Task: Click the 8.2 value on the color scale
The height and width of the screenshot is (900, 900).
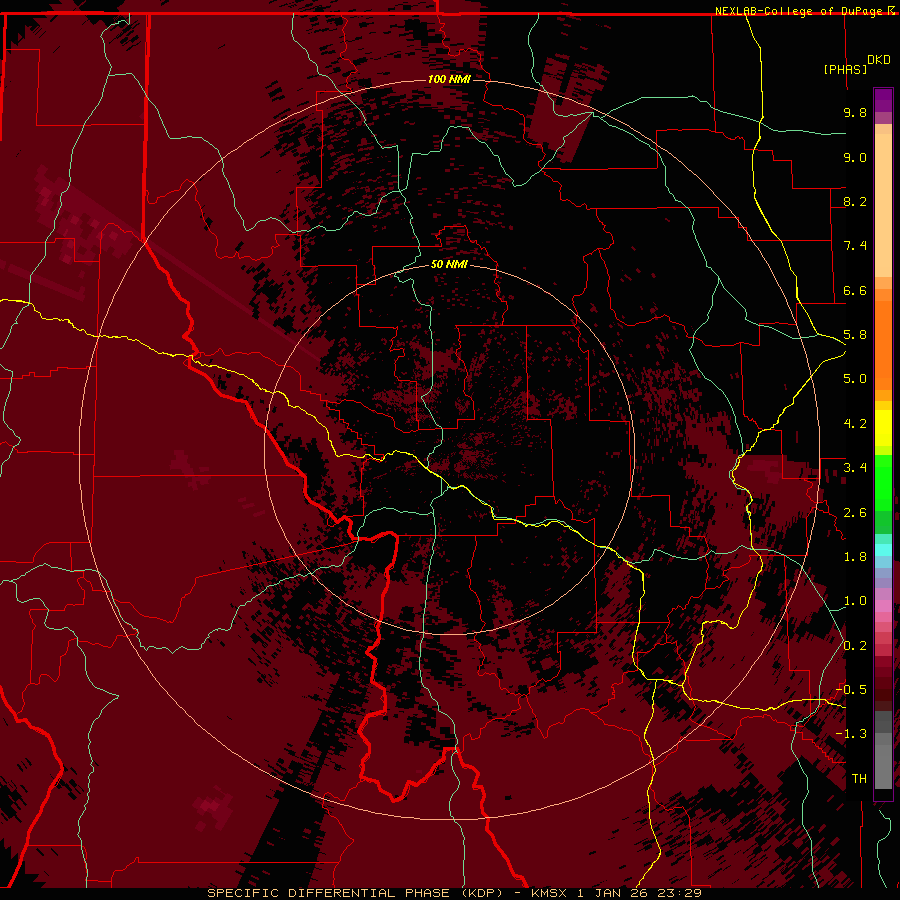Action: (x=855, y=201)
